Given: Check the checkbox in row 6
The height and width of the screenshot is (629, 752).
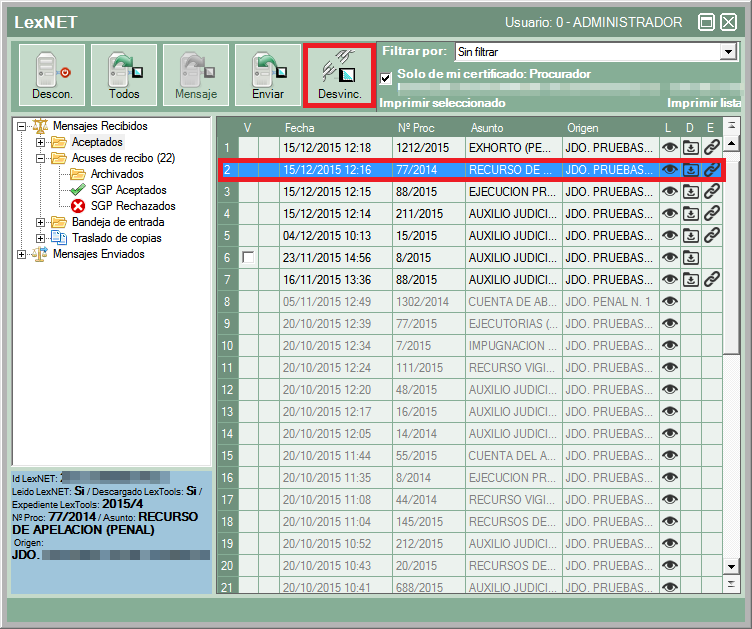Looking at the screenshot, I should 248,257.
